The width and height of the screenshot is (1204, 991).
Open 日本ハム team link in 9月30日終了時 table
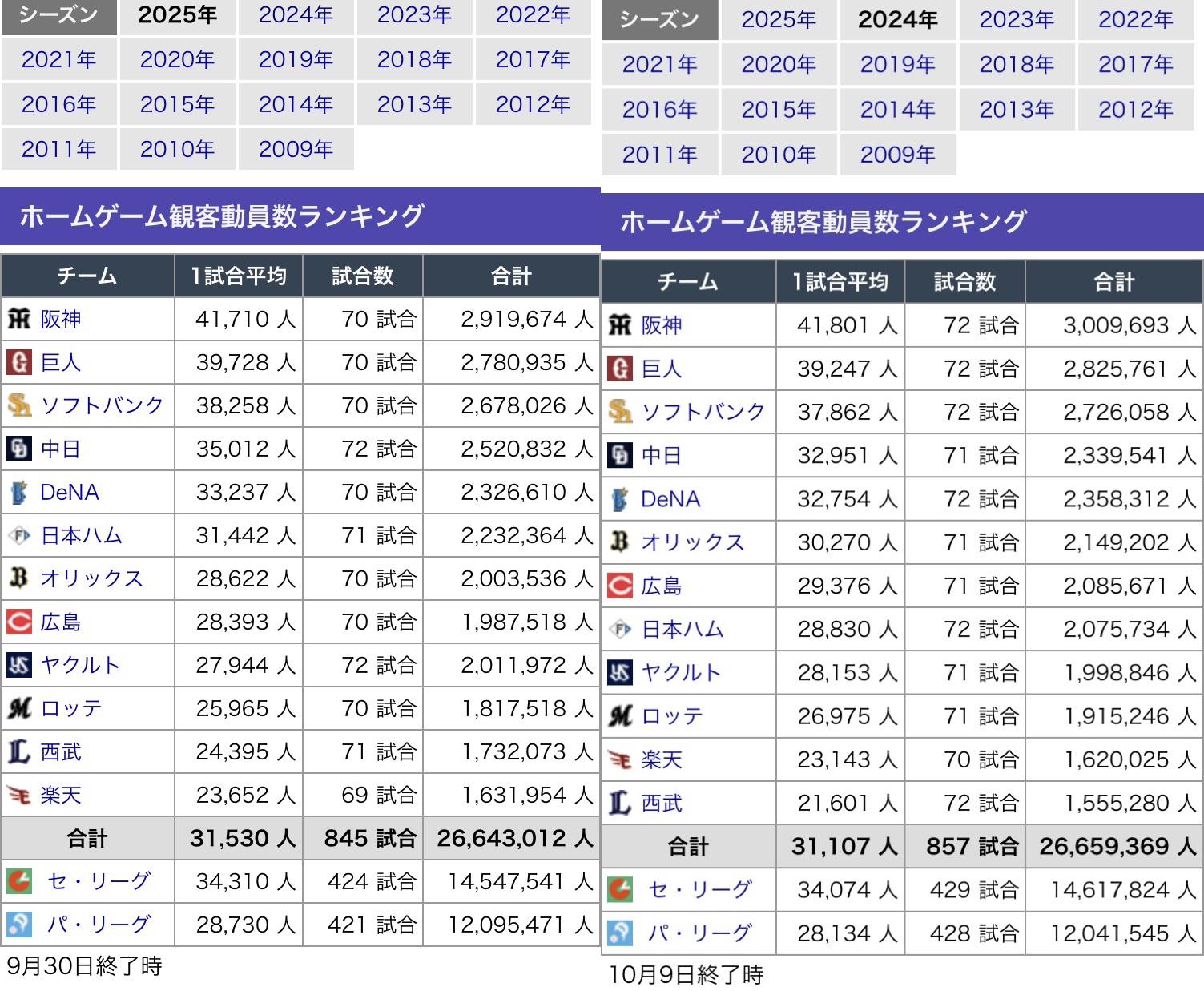click(82, 536)
